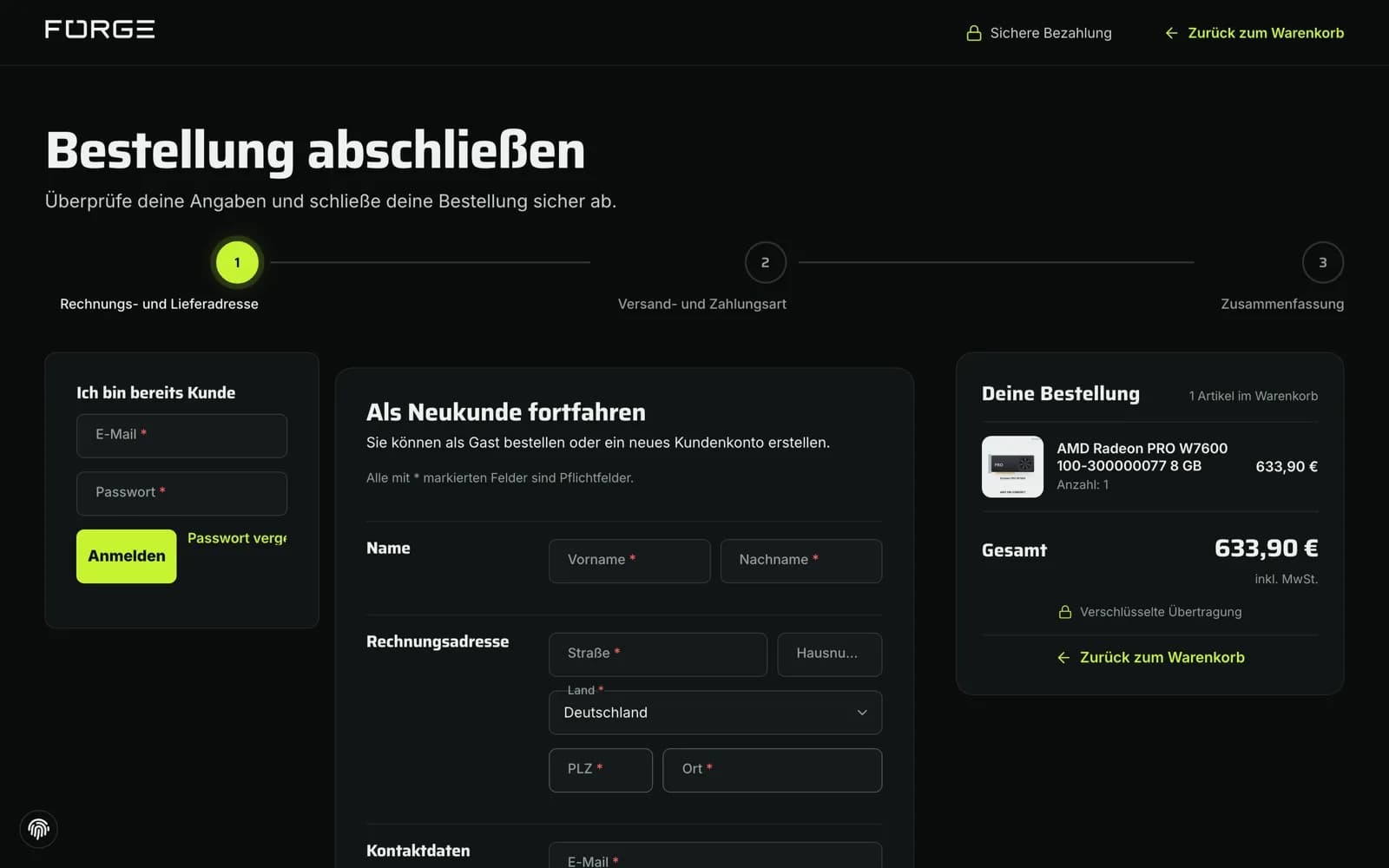1389x868 pixels.
Task: Follow header Zurück zum Warenkorb link
Action: pyautogui.click(x=1254, y=33)
